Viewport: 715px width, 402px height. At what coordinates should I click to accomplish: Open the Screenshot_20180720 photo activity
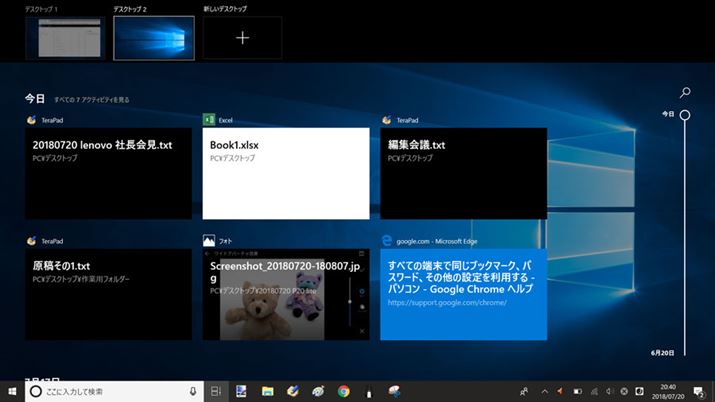click(286, 294)
